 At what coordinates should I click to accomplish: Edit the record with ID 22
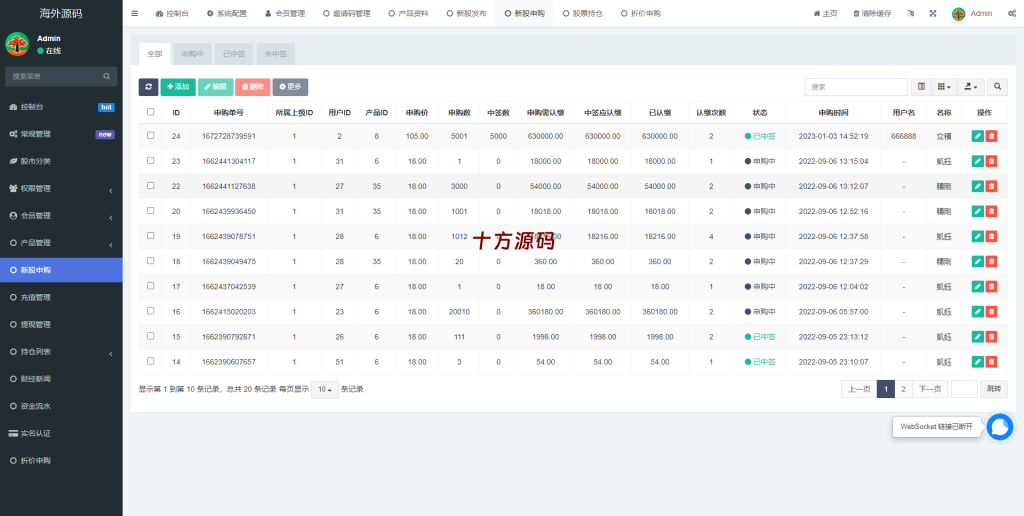pos(978,186)
